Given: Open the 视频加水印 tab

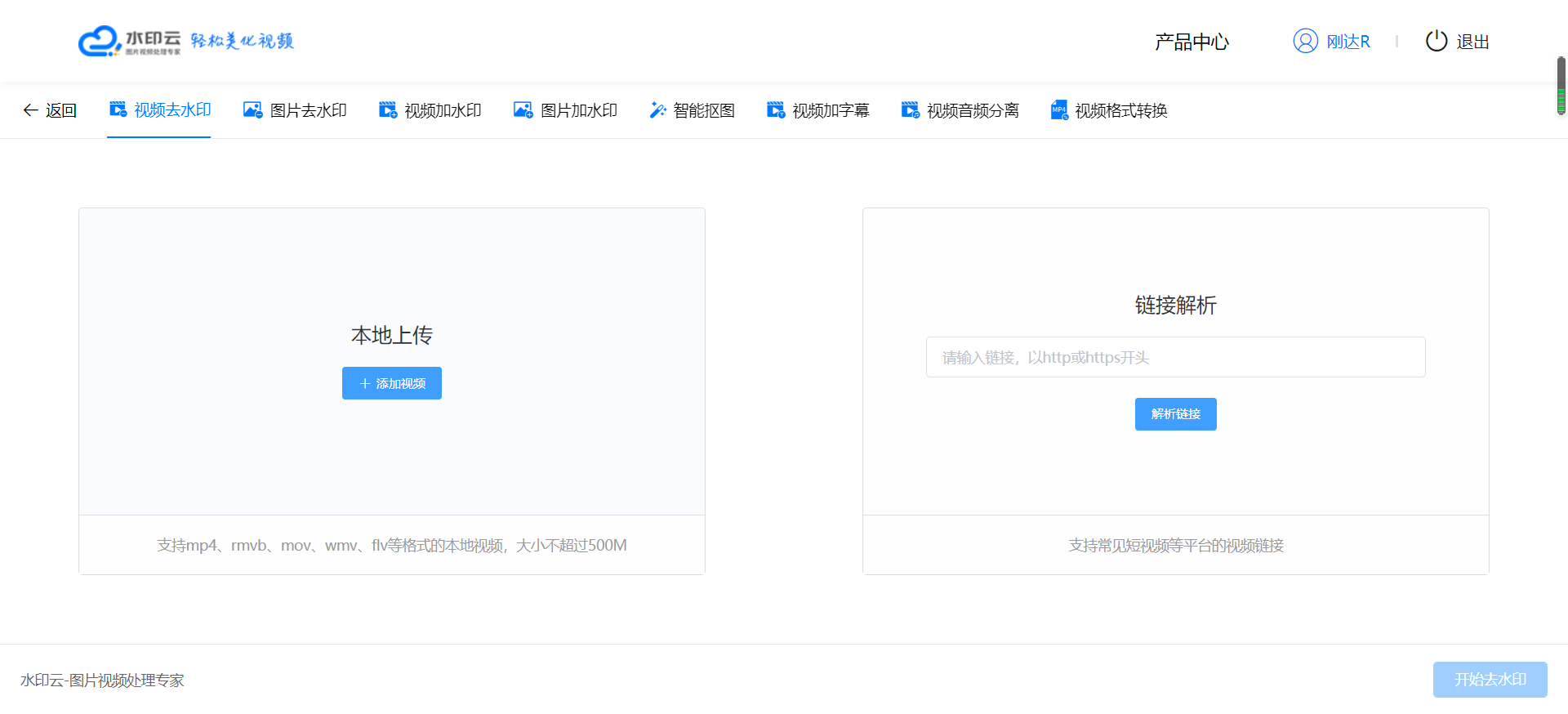Looking at the screenshot, I should (x=430, y=110).
